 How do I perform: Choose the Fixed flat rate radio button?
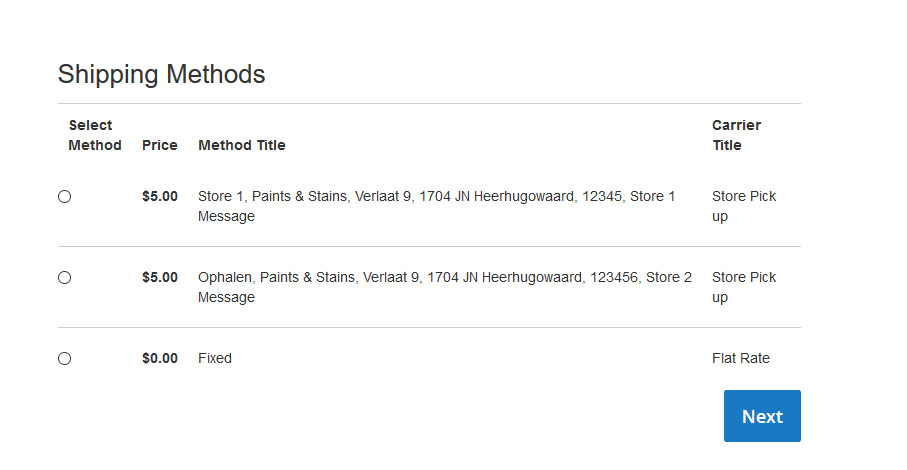65,358
